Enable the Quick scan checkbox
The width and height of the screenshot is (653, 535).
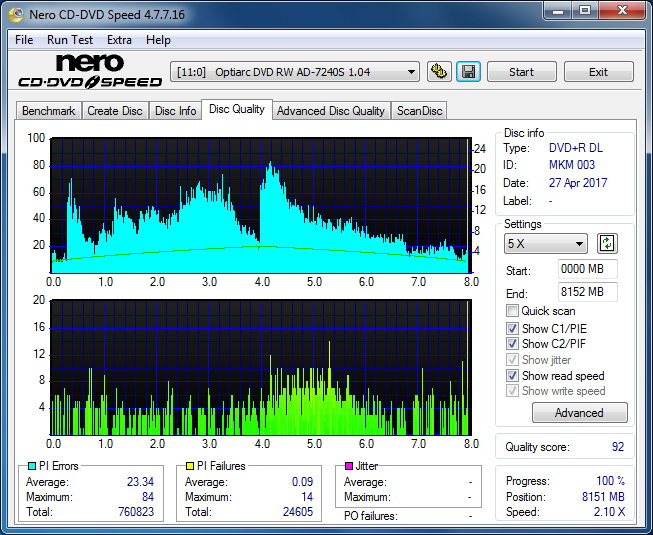512,311
